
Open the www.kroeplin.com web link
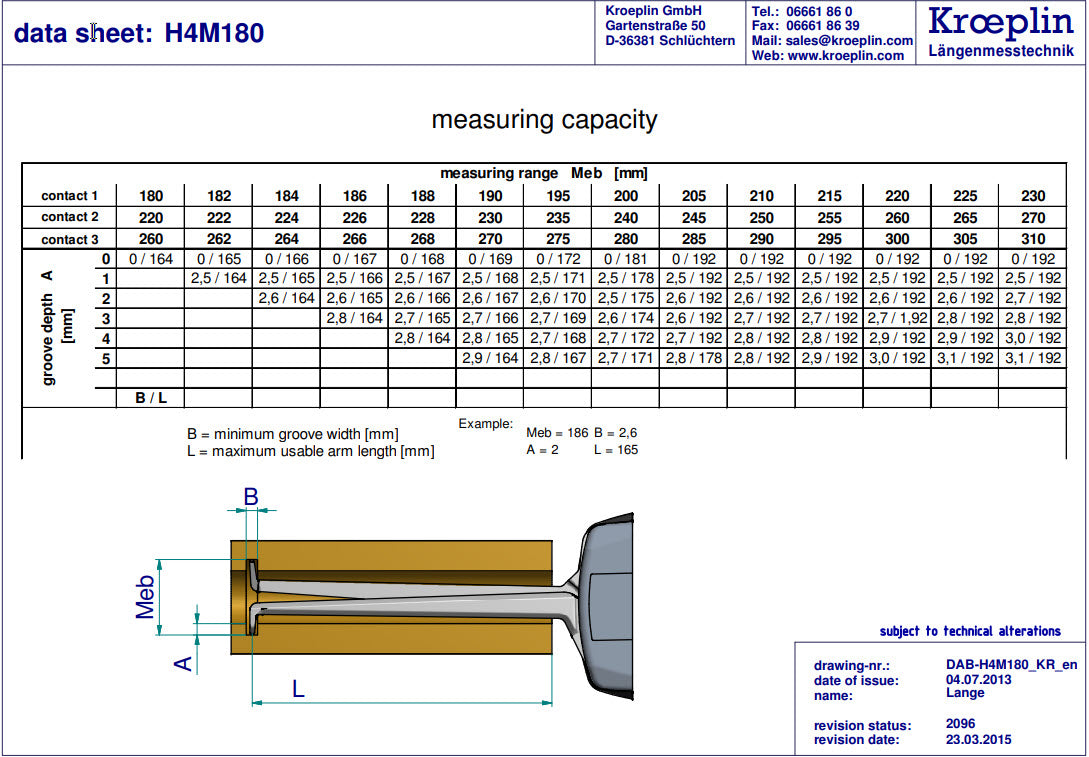pyautogui.click(x=845, y=55)
